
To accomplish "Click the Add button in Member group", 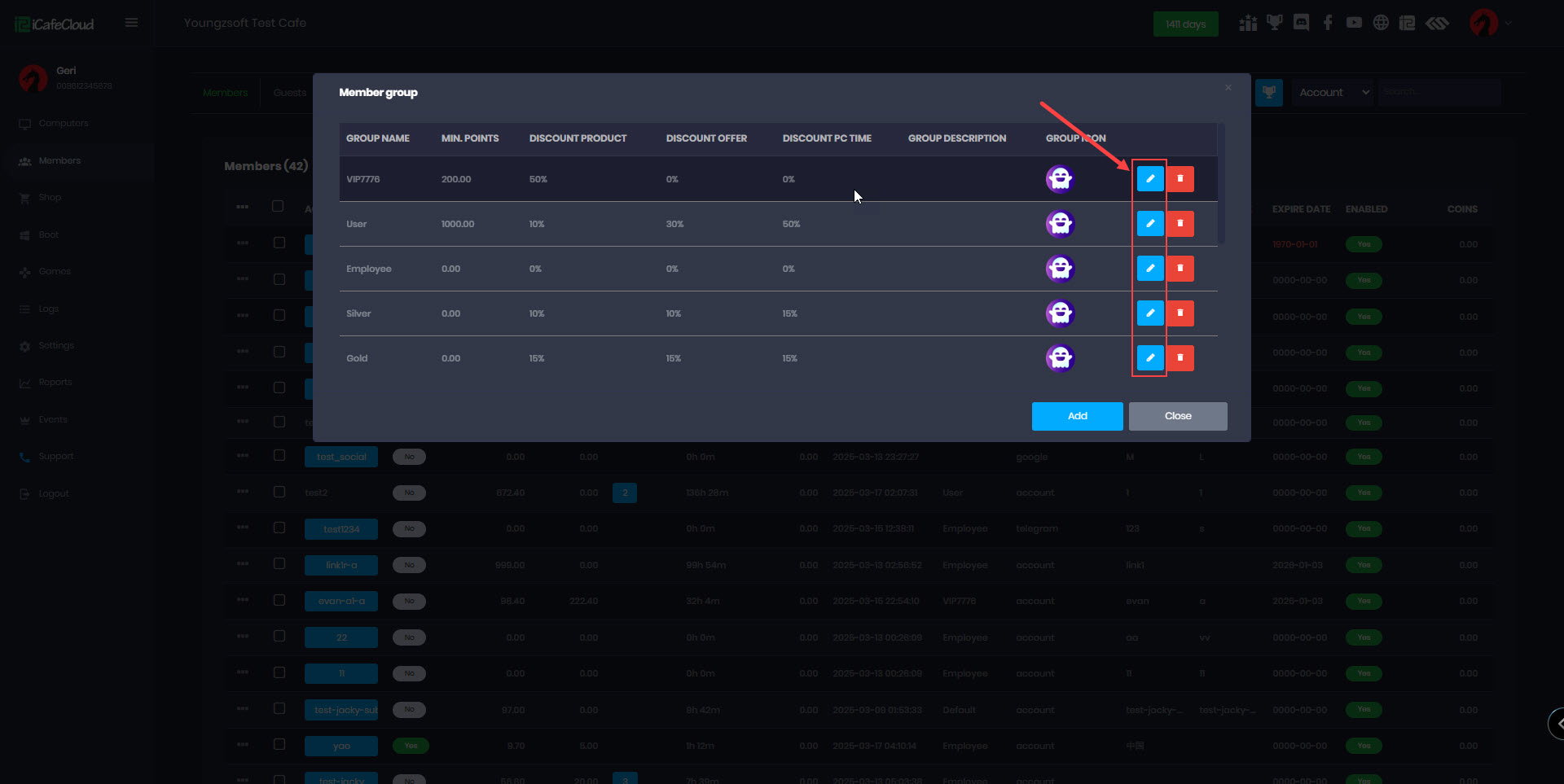I will coord(1077,416).
